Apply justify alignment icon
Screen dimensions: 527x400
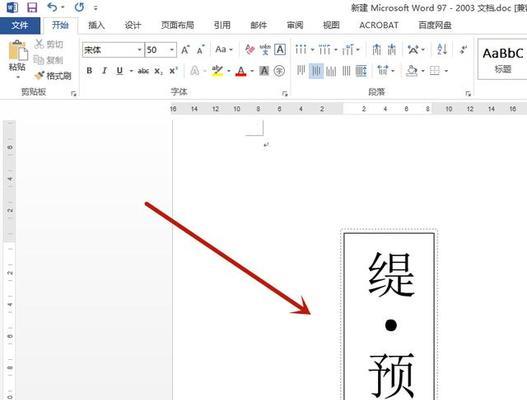point(346,71)
